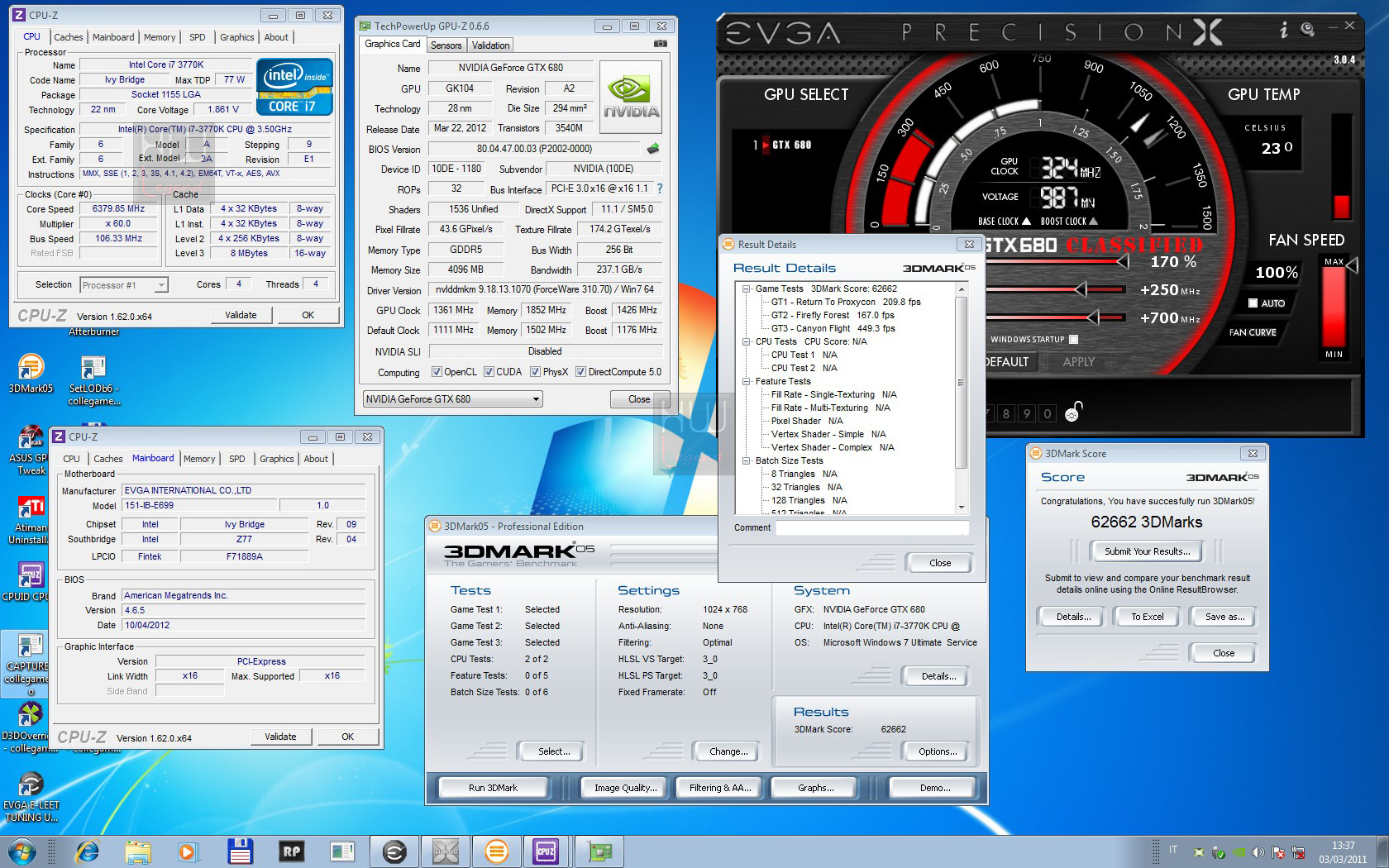Image resolution: width=1389 pixels, height=868 pixels.
Task: Open CPUID CPU-Z desktop shortcut
Action: (x=31, y=582)
